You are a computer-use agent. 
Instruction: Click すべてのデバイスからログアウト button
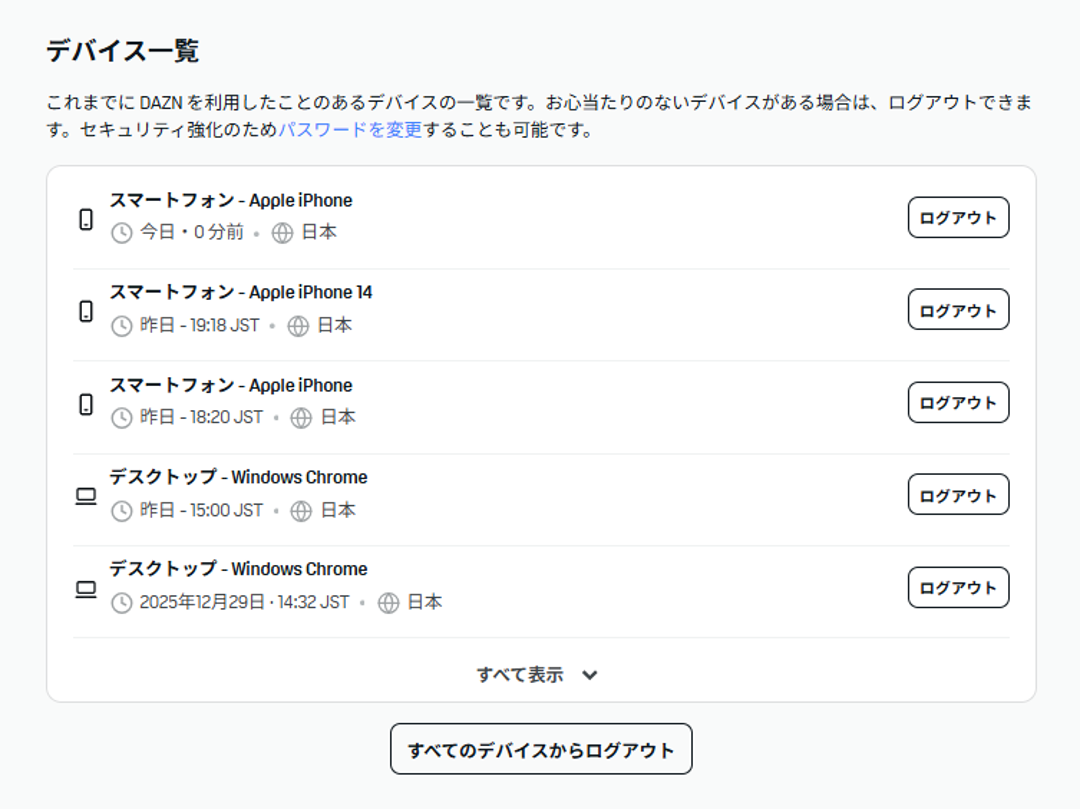click(541, 750)
